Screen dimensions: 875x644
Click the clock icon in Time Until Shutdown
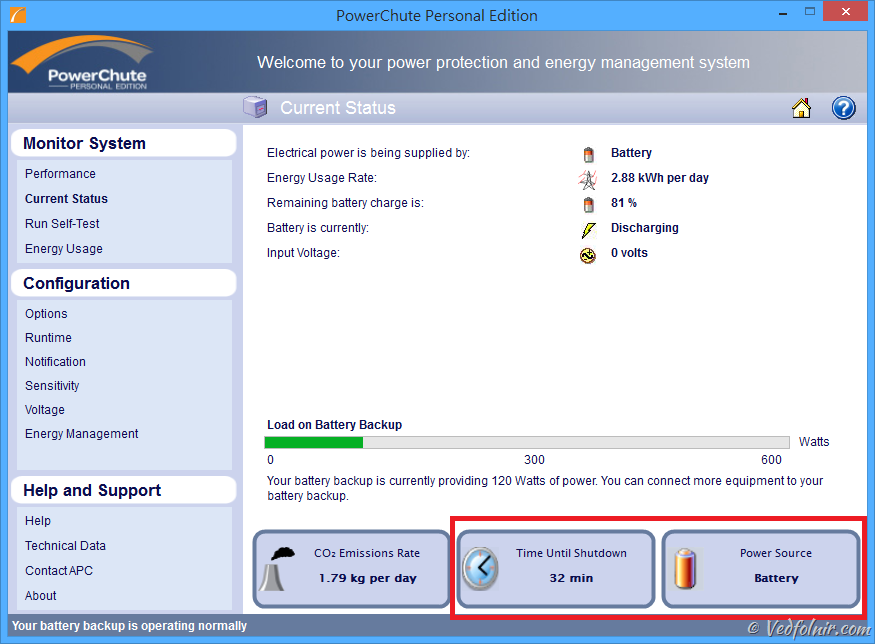[x=480, y=569]
